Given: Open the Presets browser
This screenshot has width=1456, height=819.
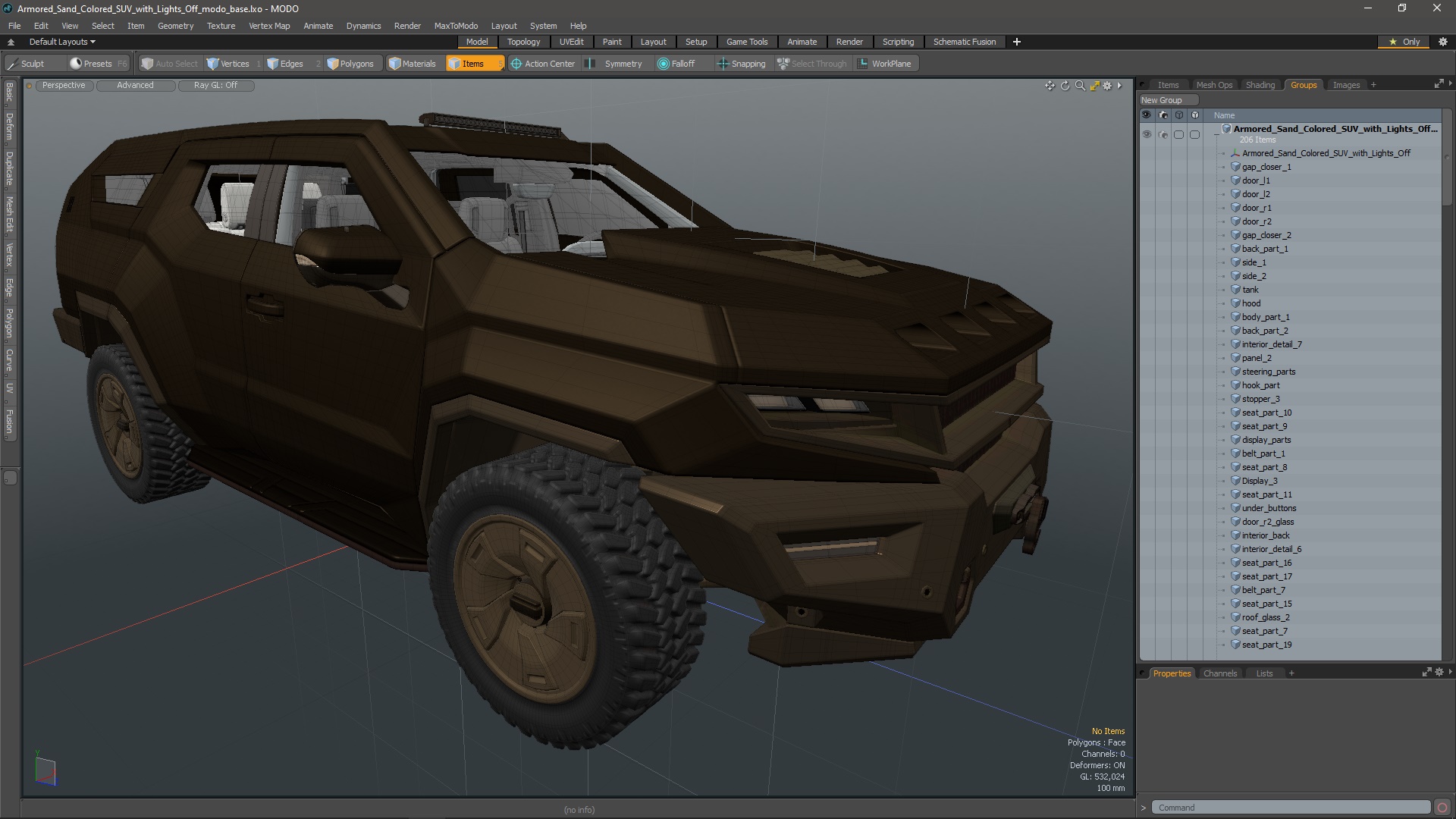Looking at the screenshot, I should pyautogui.click(x=98, y=64).
